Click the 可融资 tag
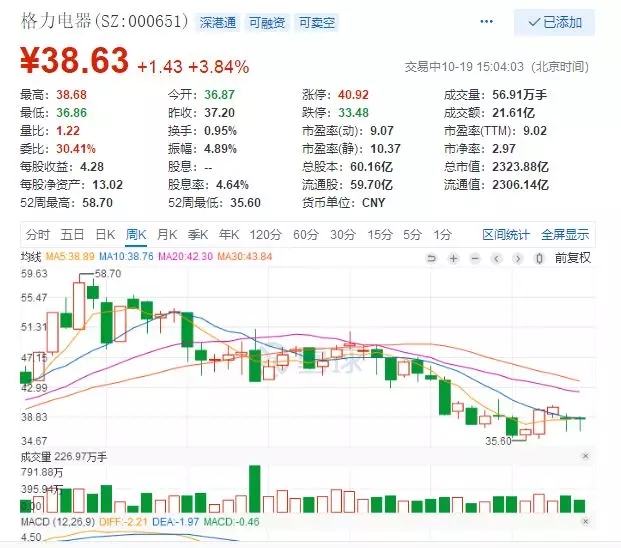The image size is (621, 548). (x=267, y=23)
